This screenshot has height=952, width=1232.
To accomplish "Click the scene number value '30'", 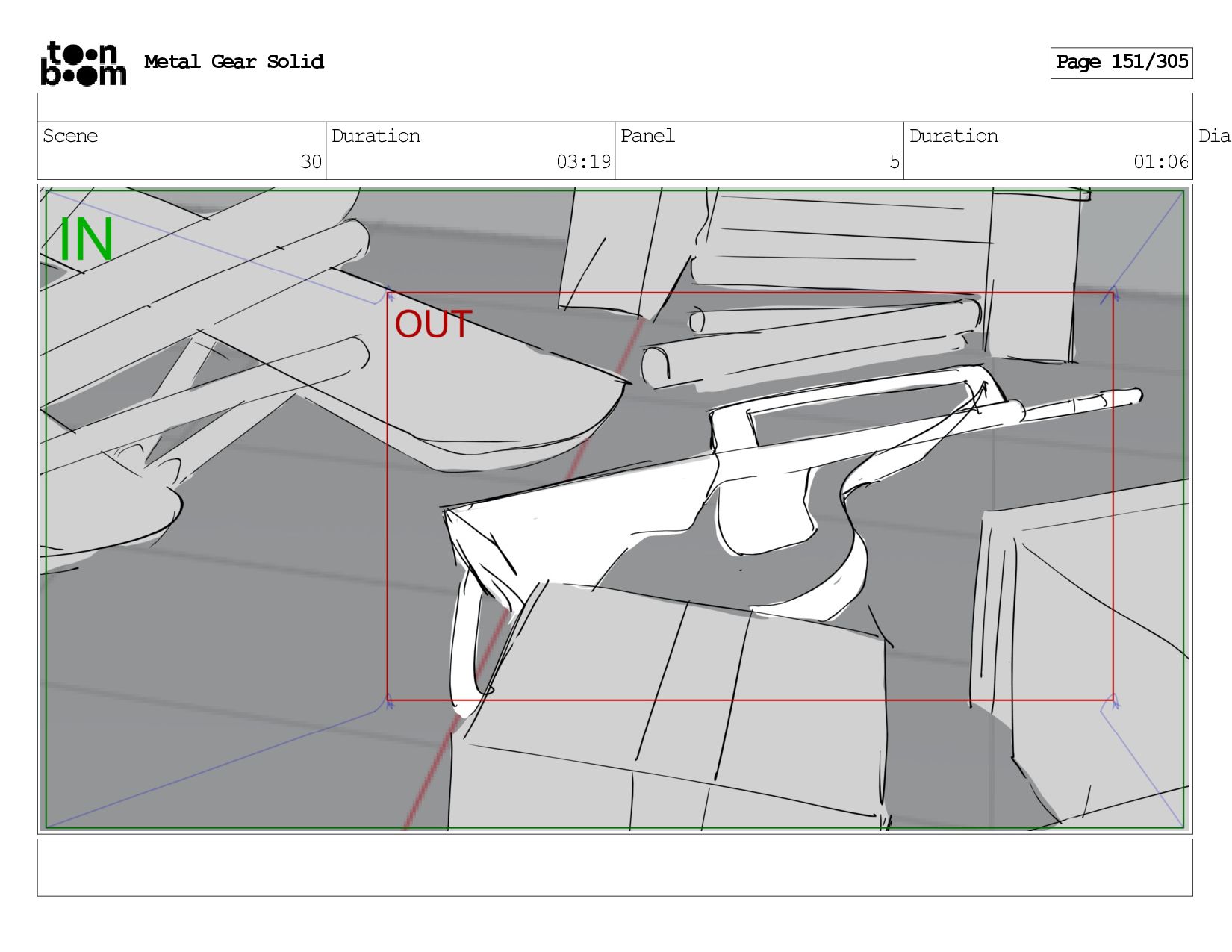I will [x=311, y=162].
